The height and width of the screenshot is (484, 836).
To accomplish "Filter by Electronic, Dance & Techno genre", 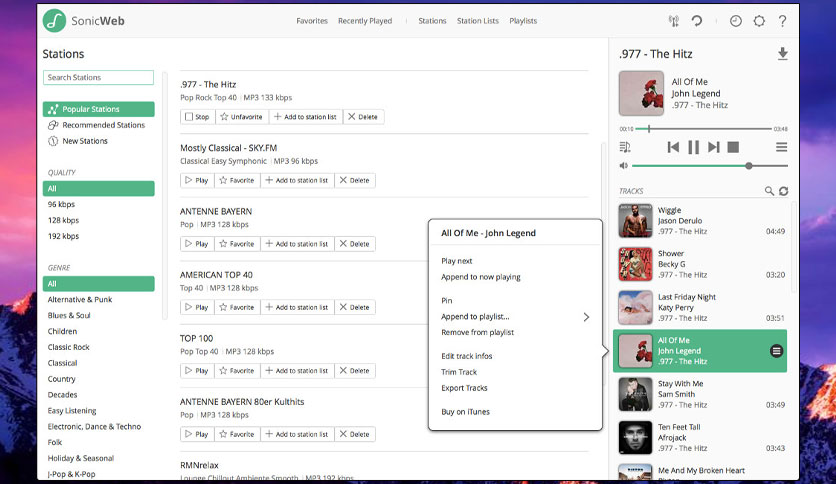I will [x=94, y=426].
